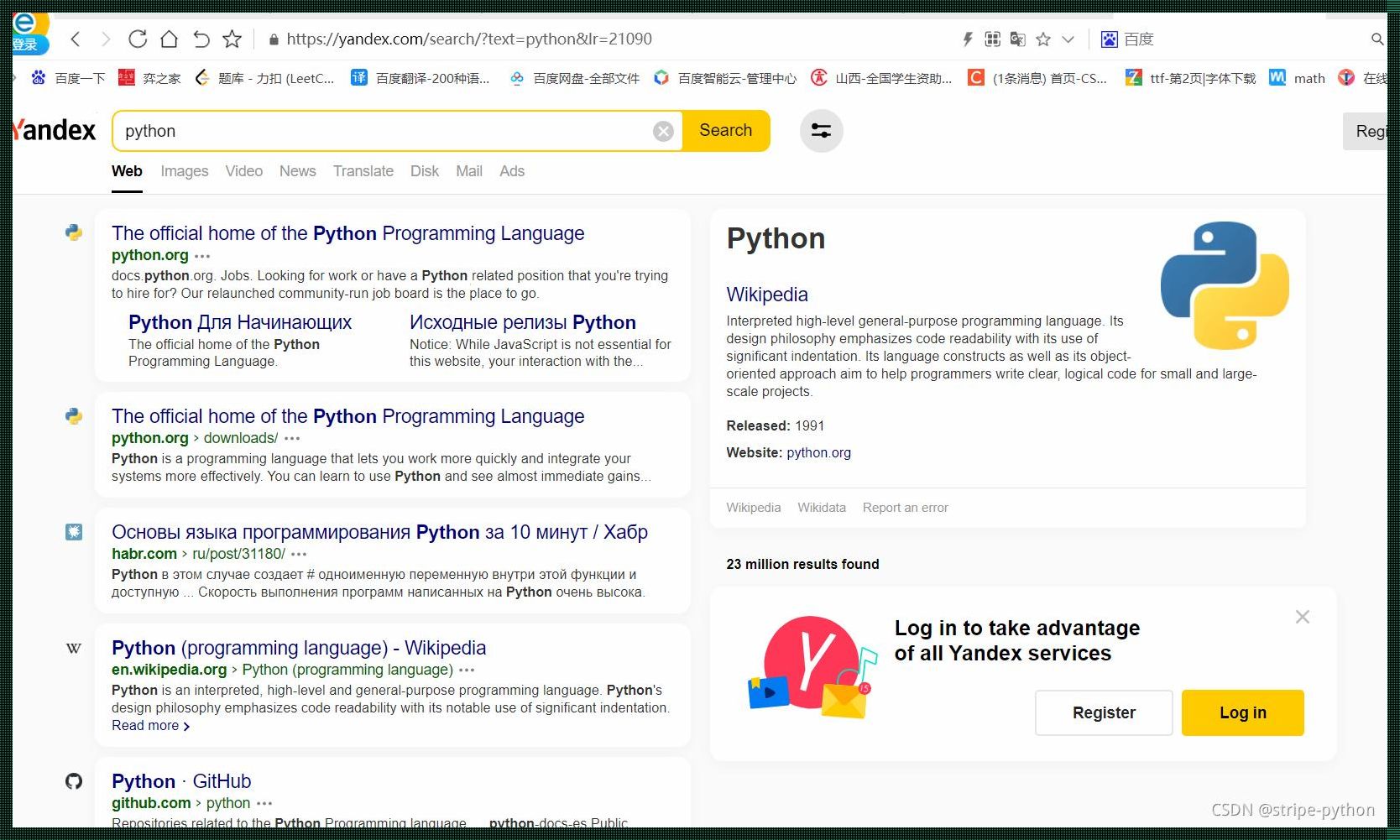Expand options dots beside habr.com ru/post/31180/
Screen dimensions: 1400x840
(299, 555)
